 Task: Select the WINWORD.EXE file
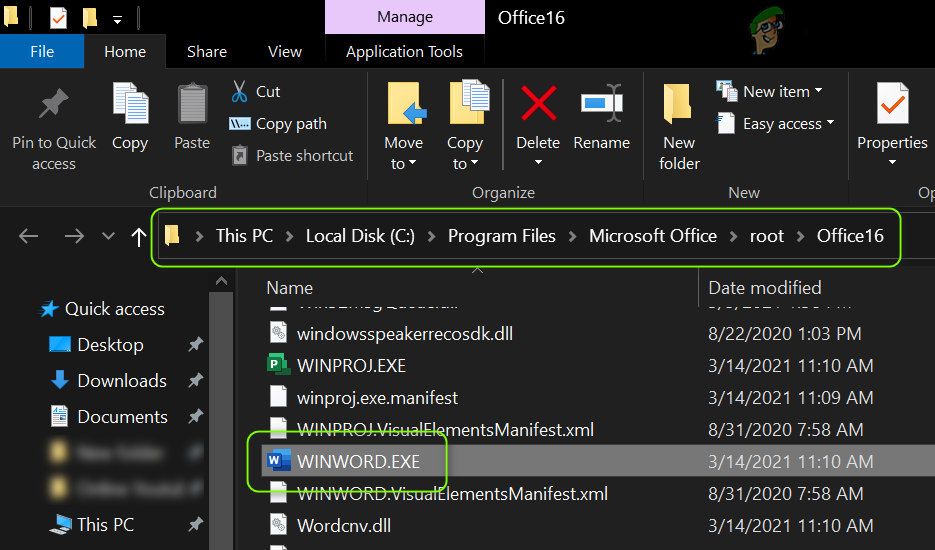pyautogui.click(x=358, y=461)
